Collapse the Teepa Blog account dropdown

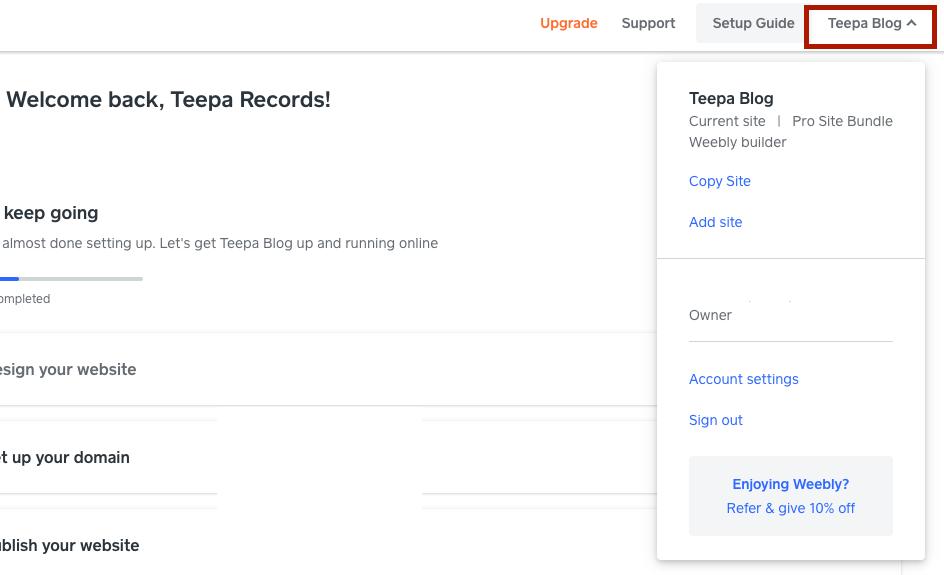tap(864, 23)
